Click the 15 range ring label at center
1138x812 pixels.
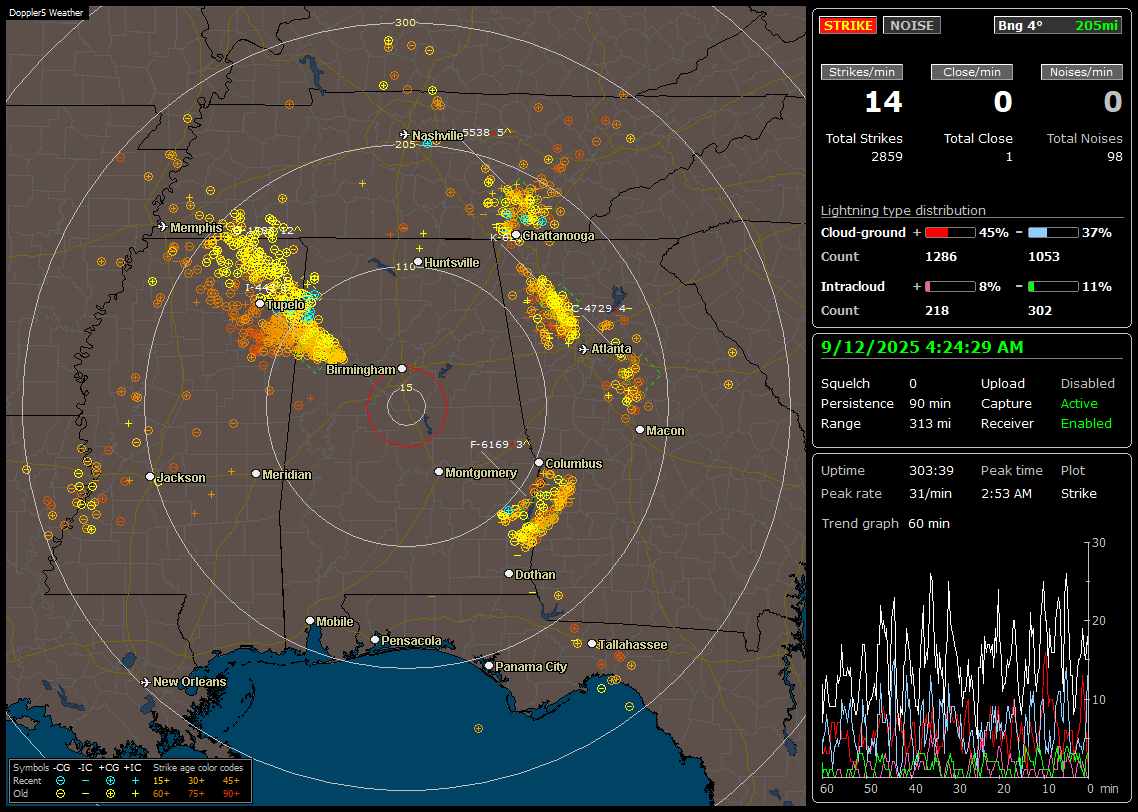coord(406,387)
